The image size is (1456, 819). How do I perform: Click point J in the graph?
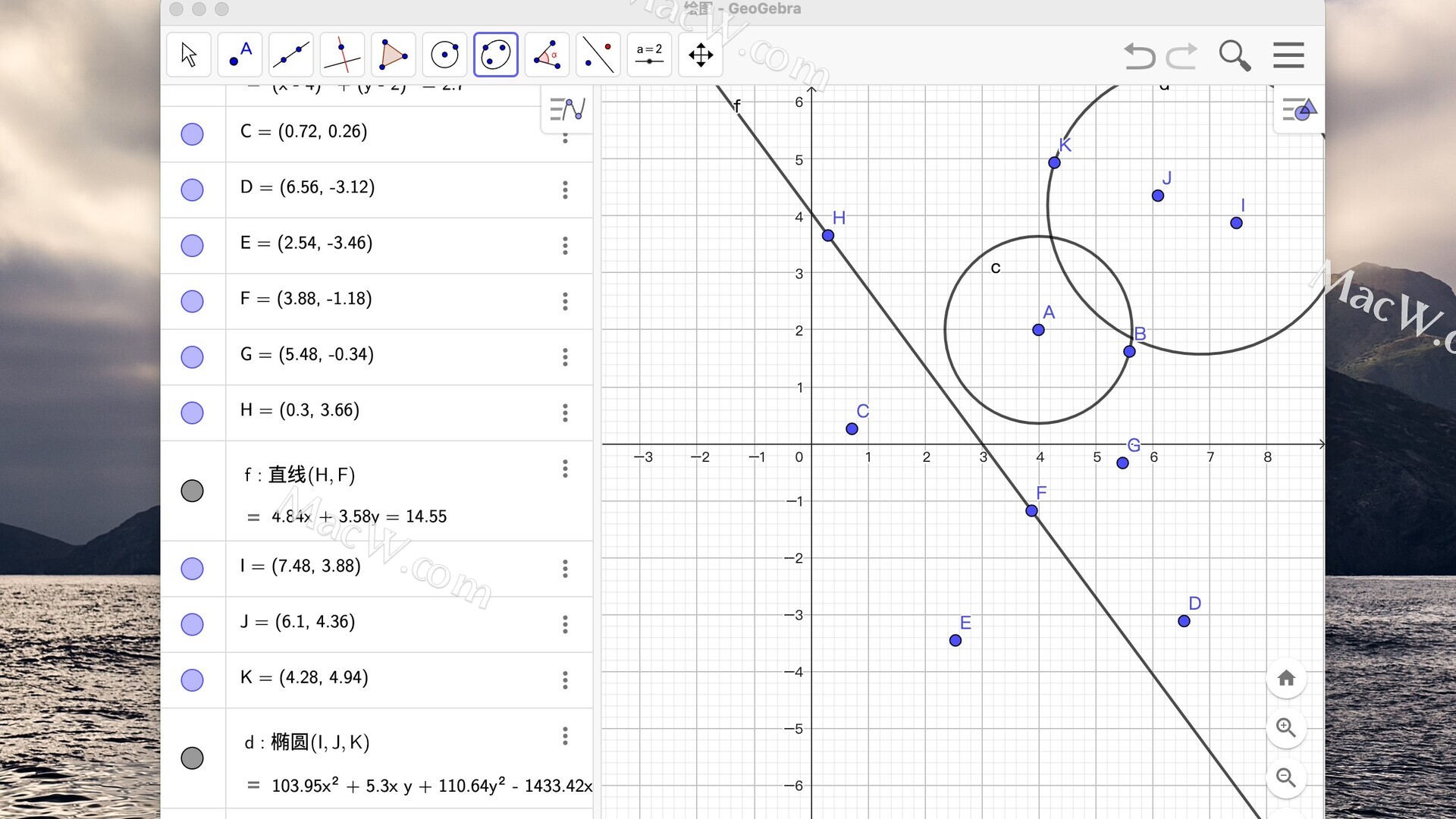click(x=1158, y=196)
